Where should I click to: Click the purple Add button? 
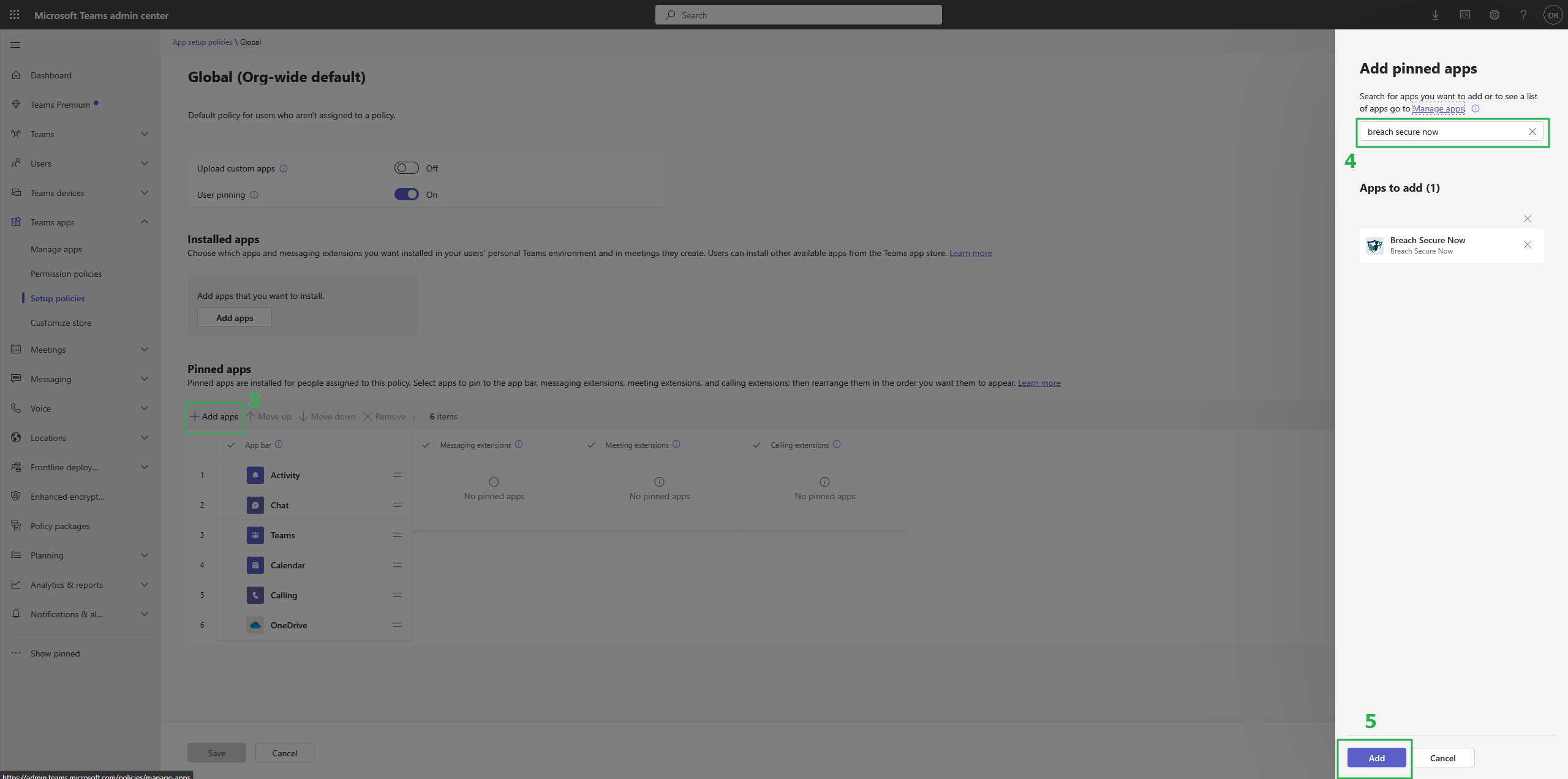(1376, 758)
